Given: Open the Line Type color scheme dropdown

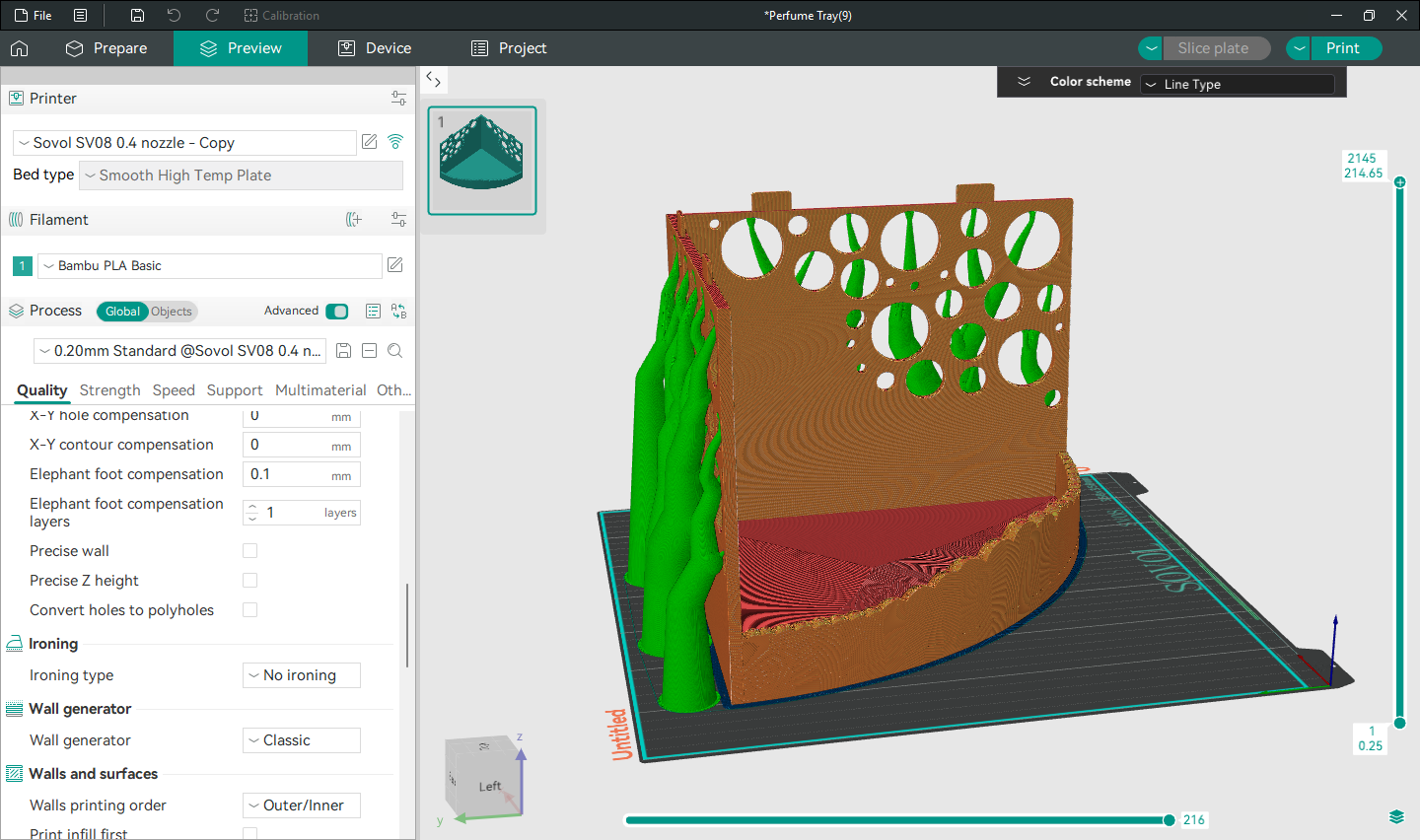Looking at the screenshot, I should pyautogui.click(x=1238, y=84).
